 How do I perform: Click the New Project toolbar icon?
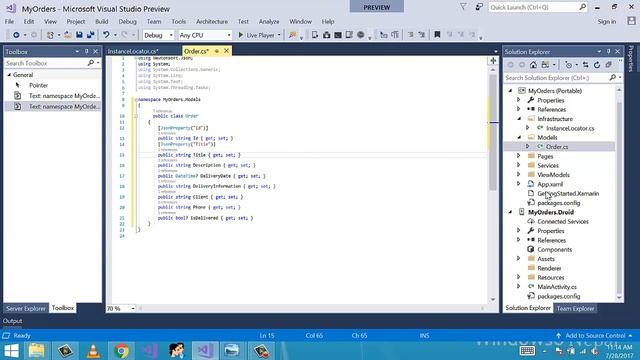tap(50, 35)
